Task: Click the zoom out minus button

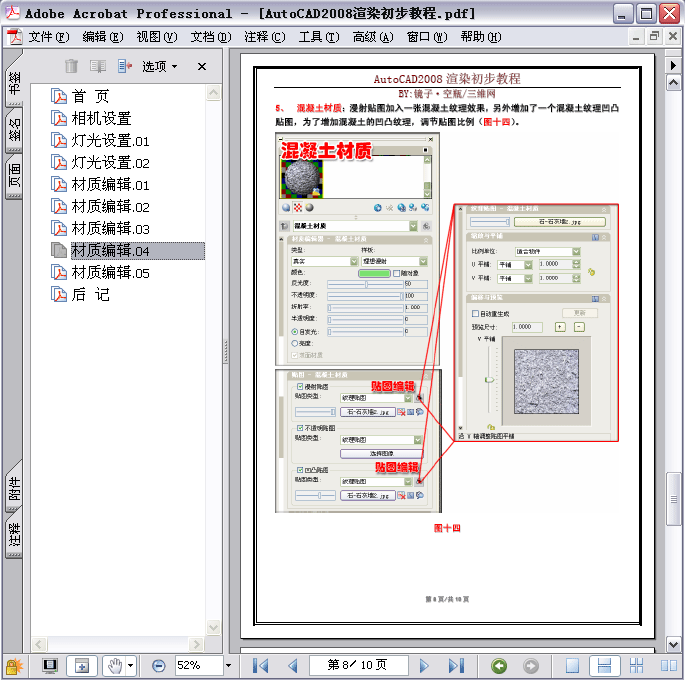Action: click(159, 666)
